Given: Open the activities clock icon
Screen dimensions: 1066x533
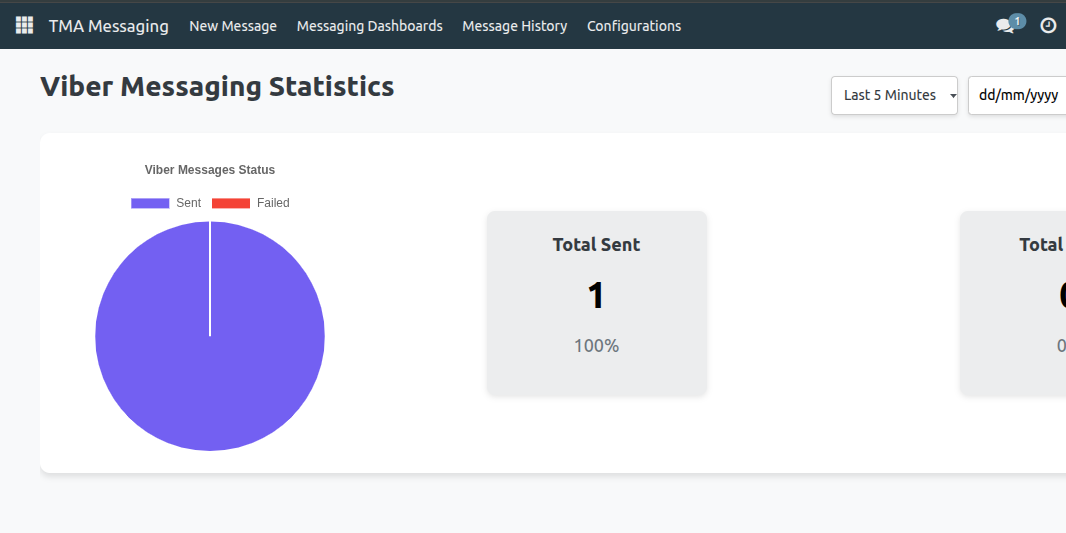Looking at the screenshot, I should [1048, 26].
